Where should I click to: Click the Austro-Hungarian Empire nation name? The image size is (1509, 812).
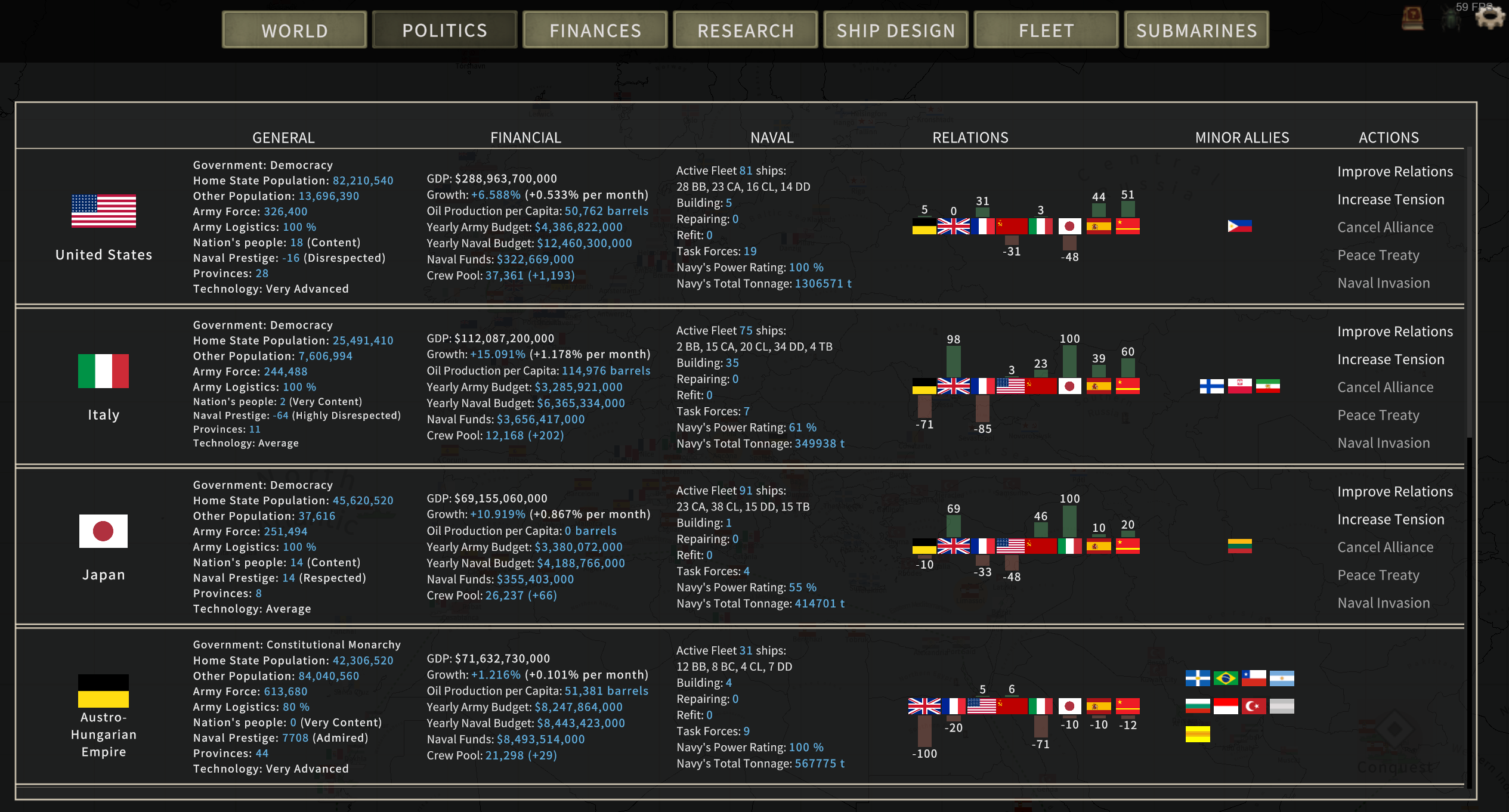tap(104, 734)
